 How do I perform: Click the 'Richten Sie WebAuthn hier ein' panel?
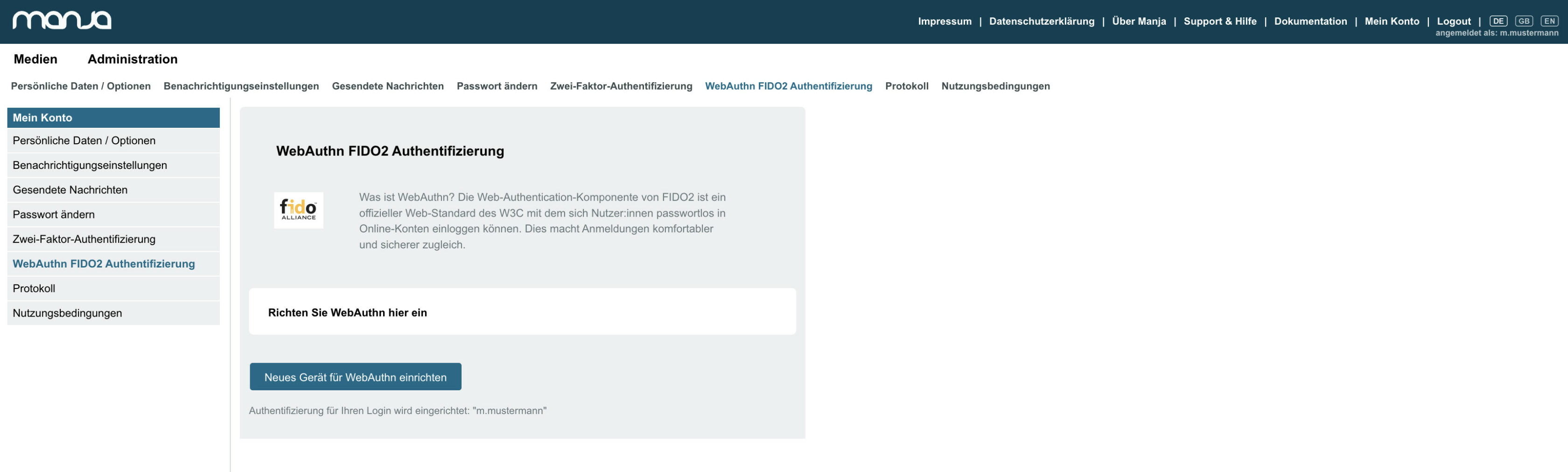pyautogui.click(x=522, y=311)
